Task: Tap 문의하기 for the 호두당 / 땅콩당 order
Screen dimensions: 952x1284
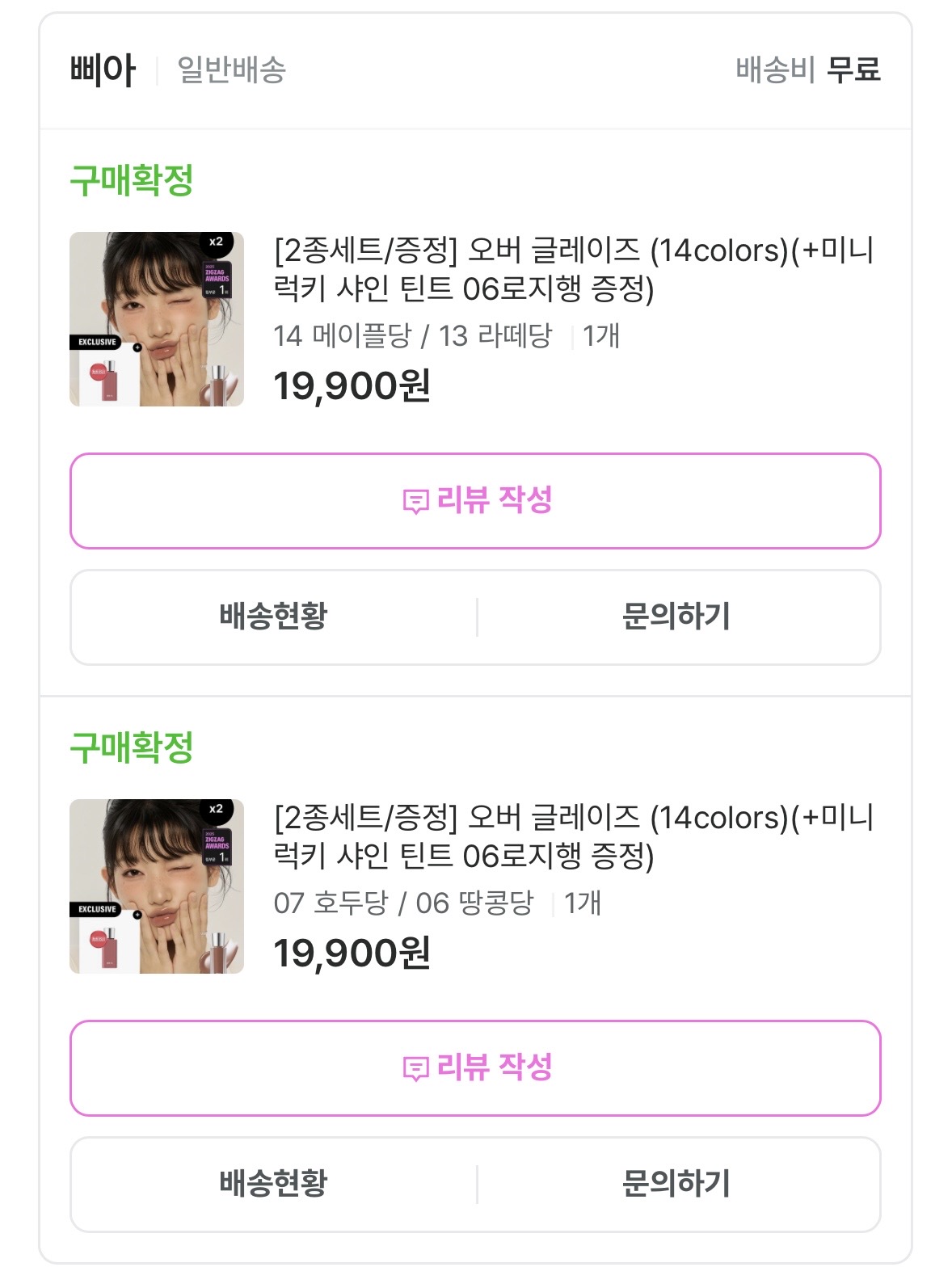Action: click(x=676, y=1184)
